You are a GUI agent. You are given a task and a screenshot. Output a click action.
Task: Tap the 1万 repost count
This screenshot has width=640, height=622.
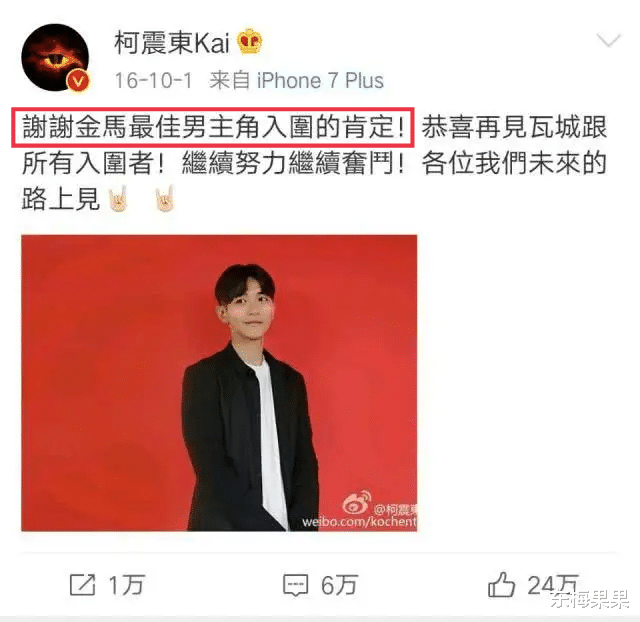click(x=126, y=585)
